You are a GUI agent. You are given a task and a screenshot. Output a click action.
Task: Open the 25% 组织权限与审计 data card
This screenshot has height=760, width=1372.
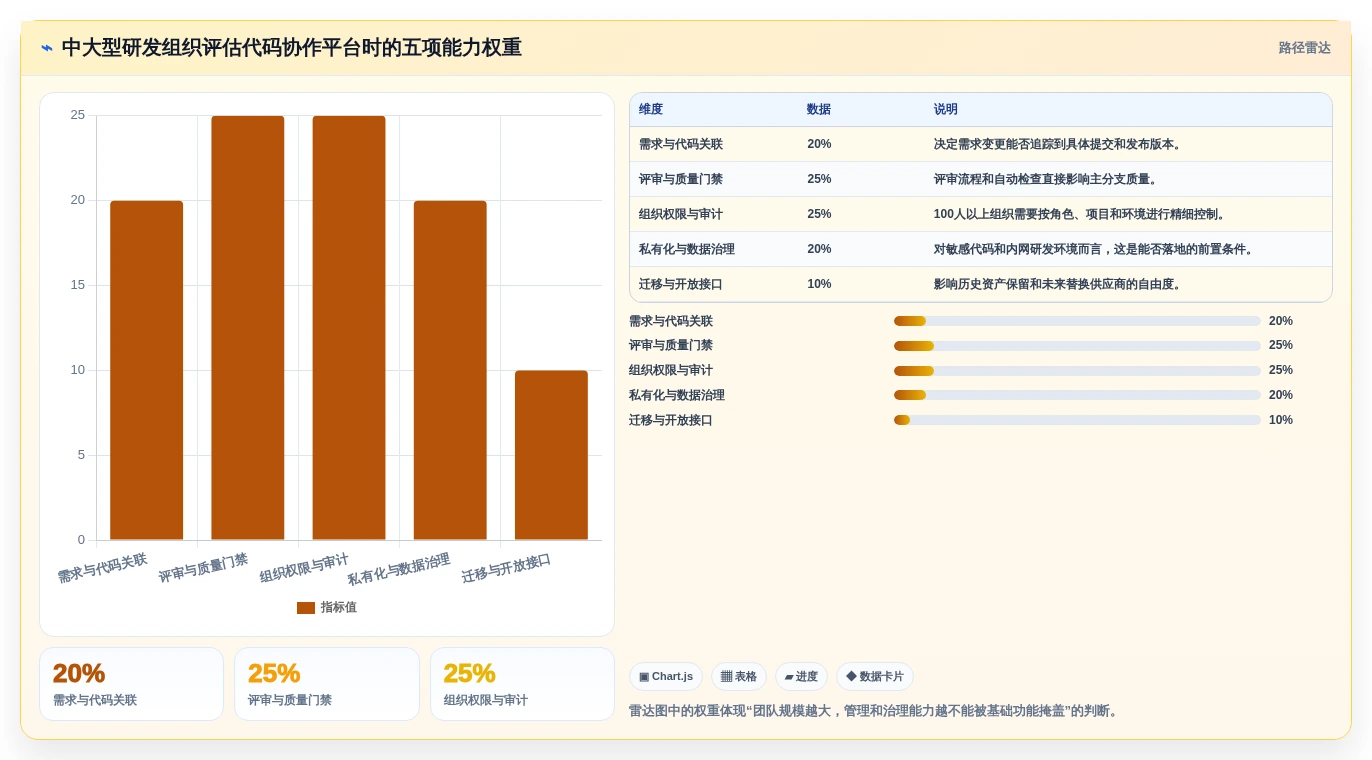point(522,684)
